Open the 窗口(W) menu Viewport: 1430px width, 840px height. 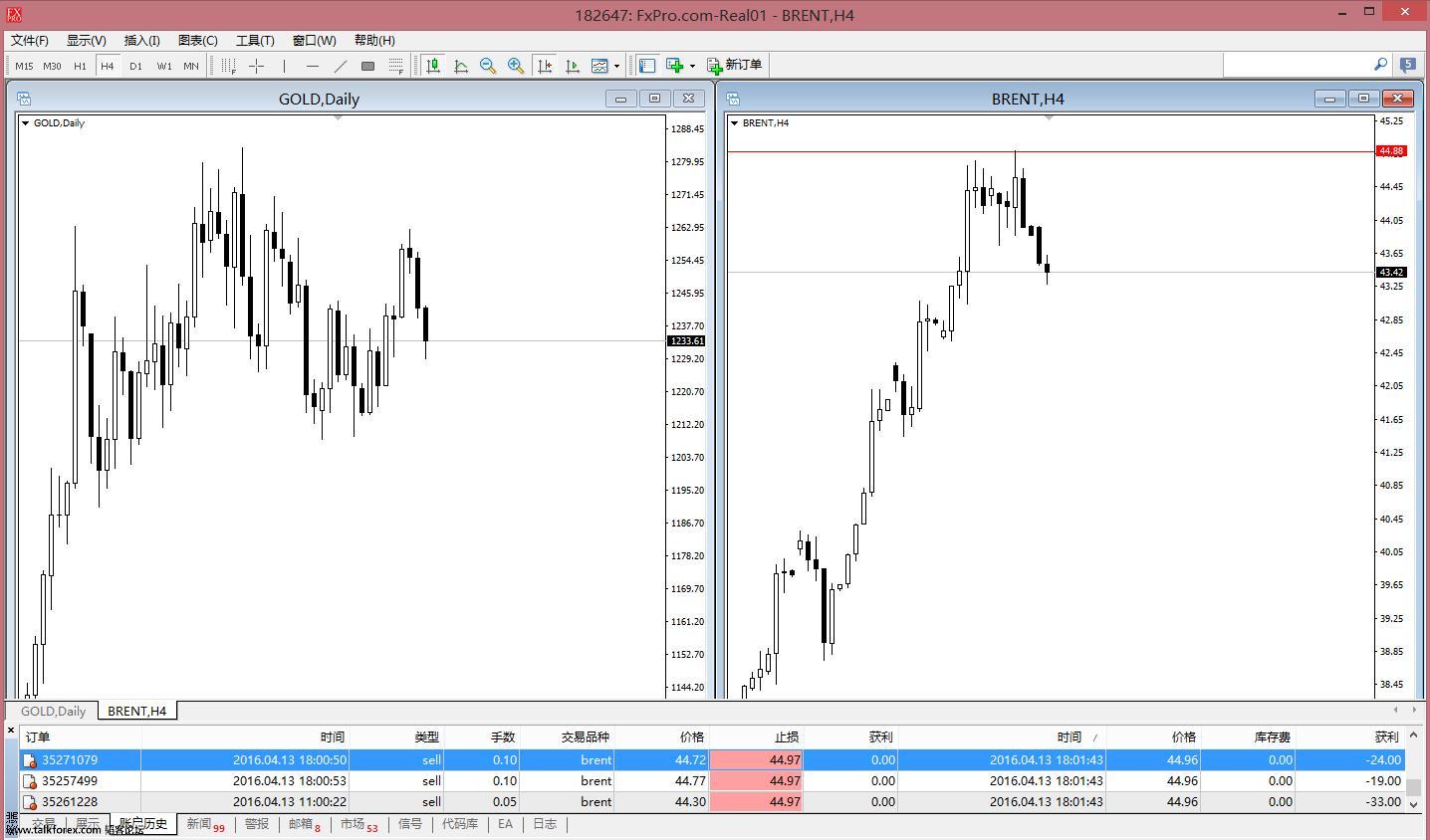coord(315,40)
